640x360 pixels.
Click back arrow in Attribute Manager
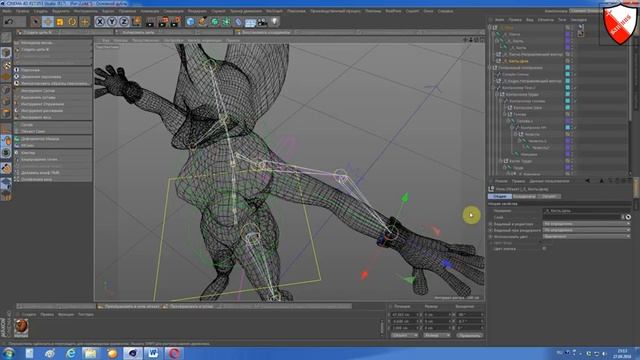coord(587,181)
